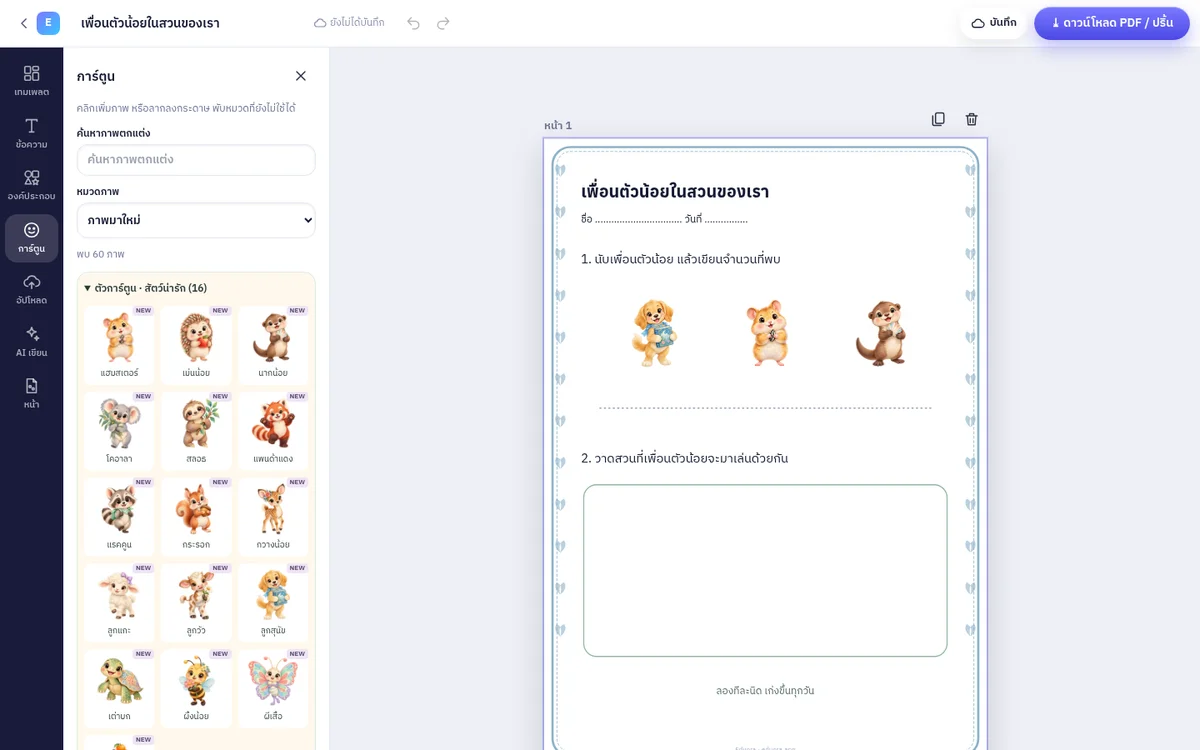Click the ค้นหาภาพตกแต่ง search field
The image size is (1200, 750).
[196, 160]
